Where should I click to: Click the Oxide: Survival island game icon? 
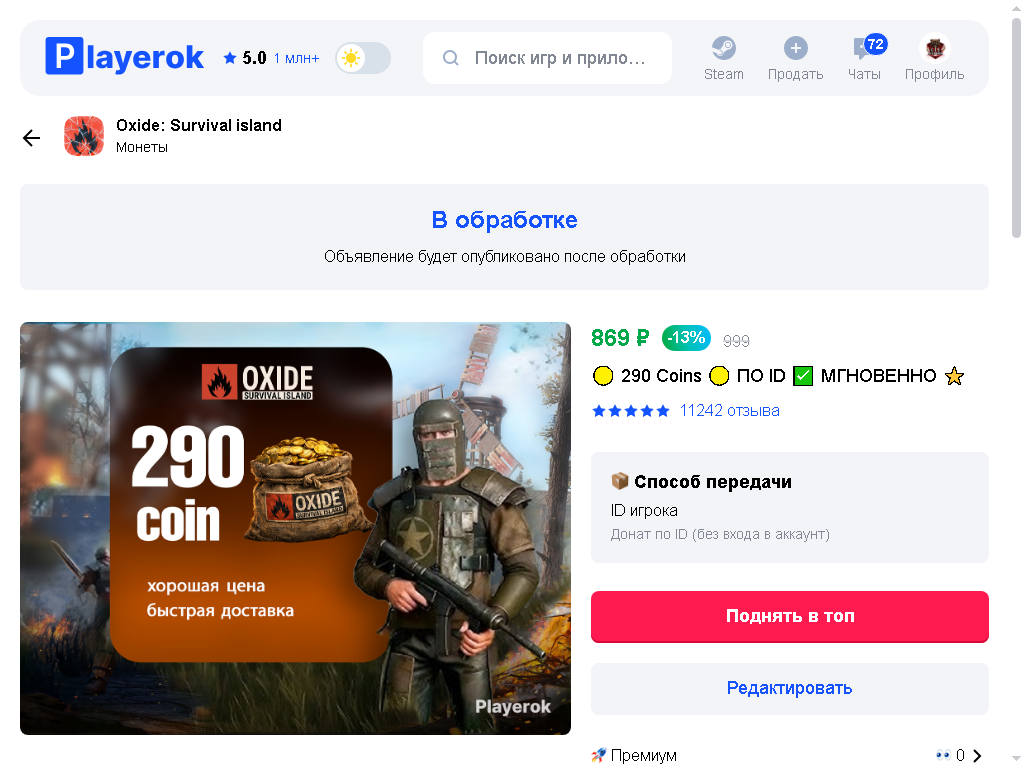(x=84, y=136)
